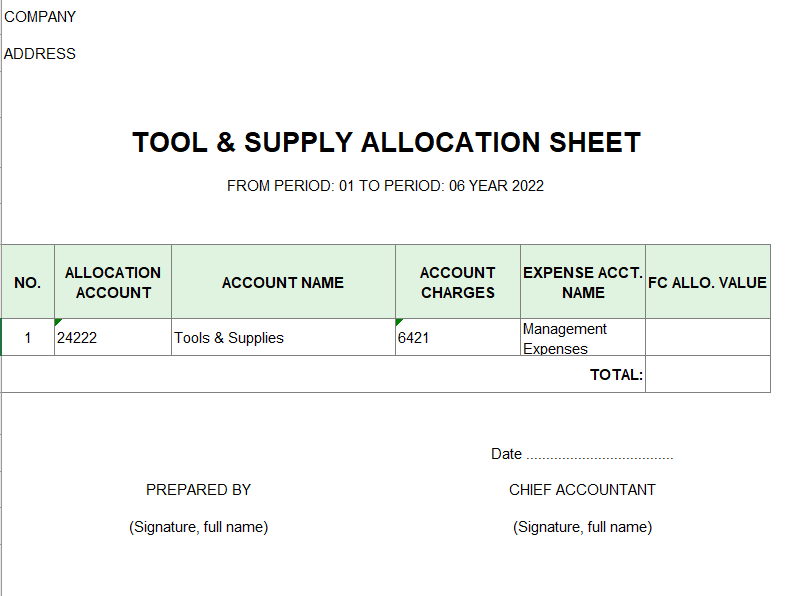792x596 pixels.
Task: Click the empty total value cell
Action: (x=707, y=375)
